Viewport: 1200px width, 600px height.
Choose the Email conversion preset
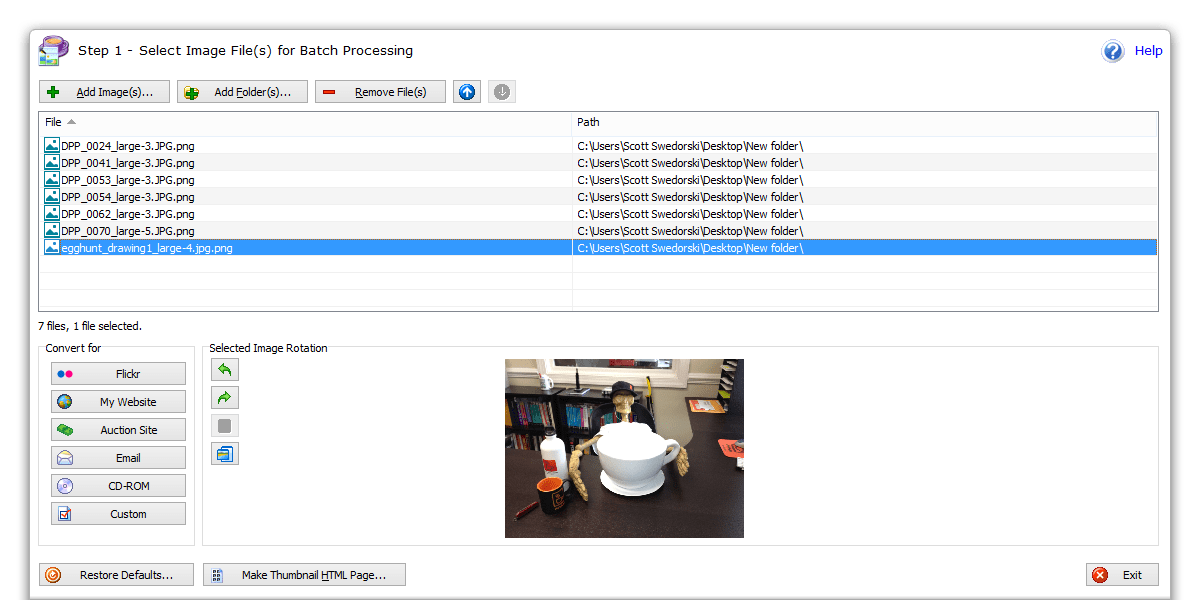coord(119,458)
